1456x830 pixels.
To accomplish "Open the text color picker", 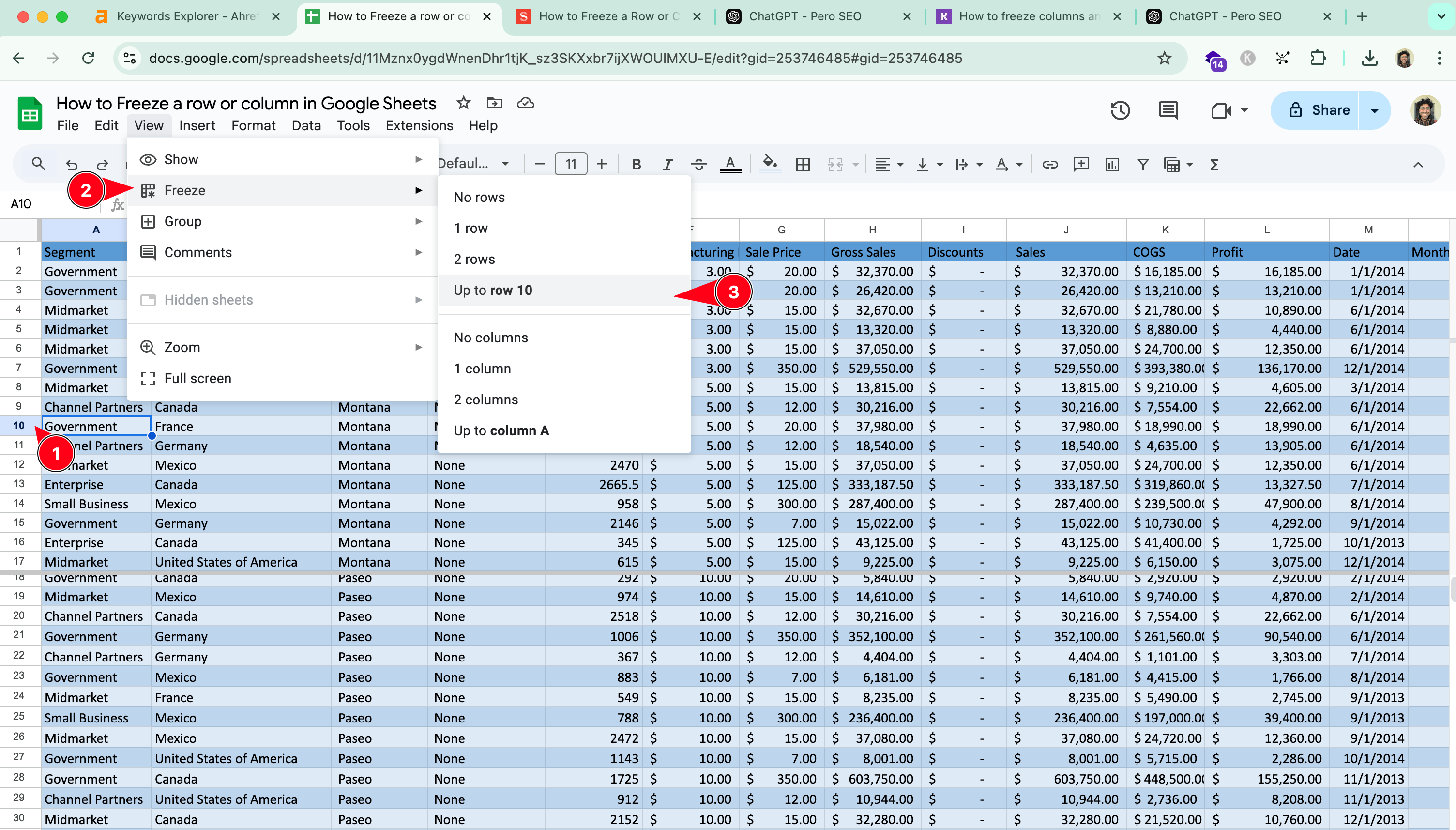I will 730,164.
